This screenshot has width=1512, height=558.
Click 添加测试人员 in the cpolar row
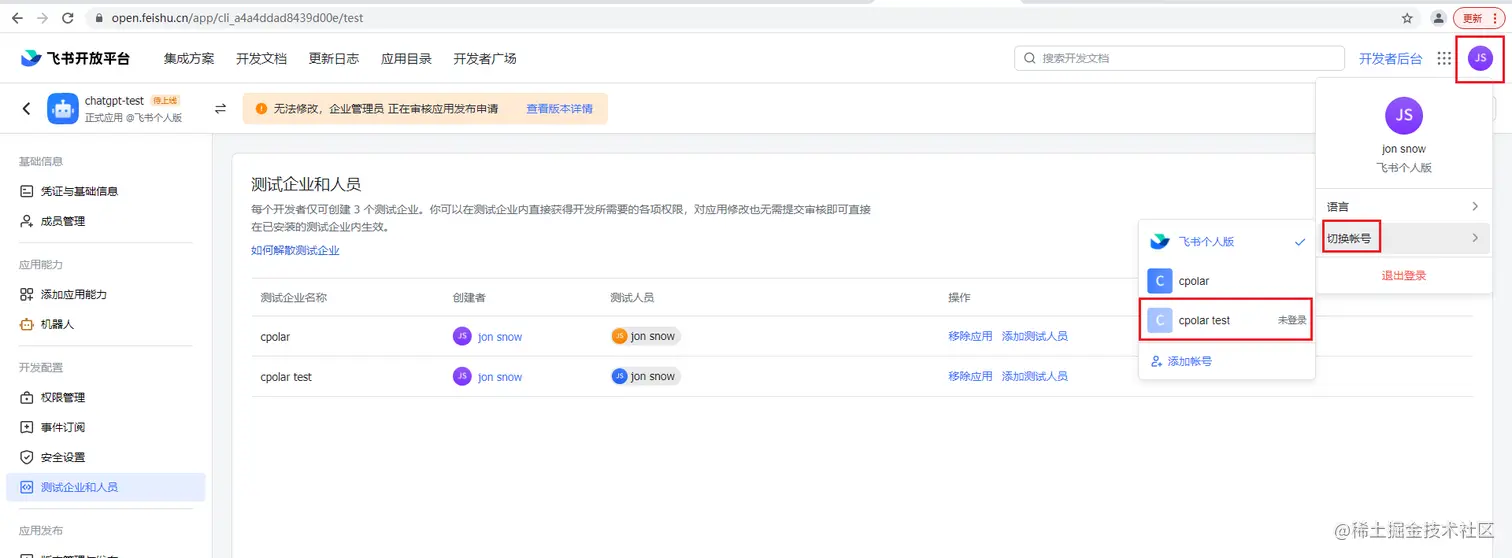[x=1034, y=336]
